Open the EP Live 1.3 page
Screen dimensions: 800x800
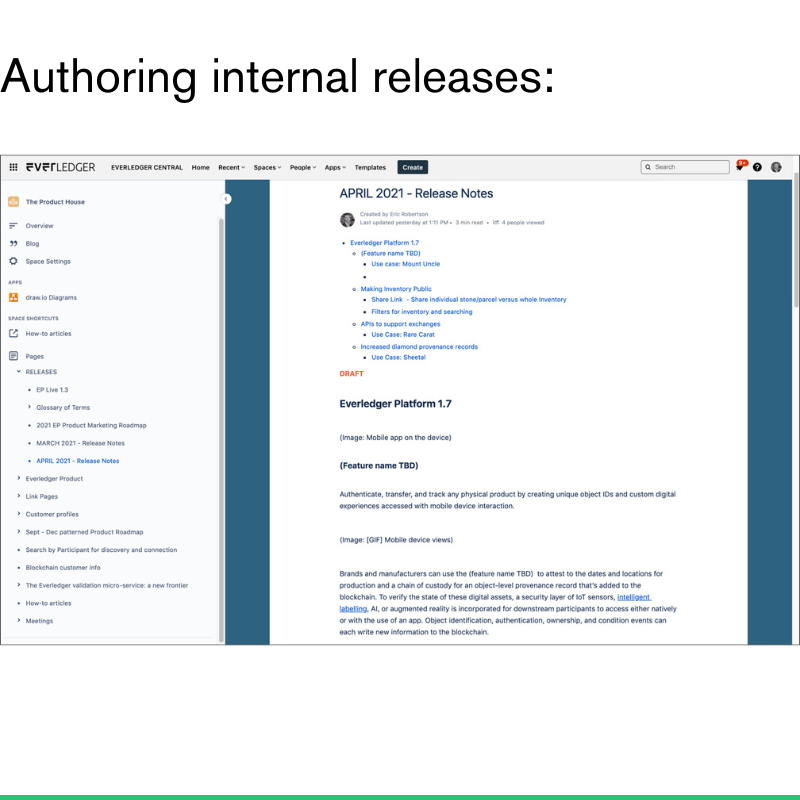tap(52, 390)
